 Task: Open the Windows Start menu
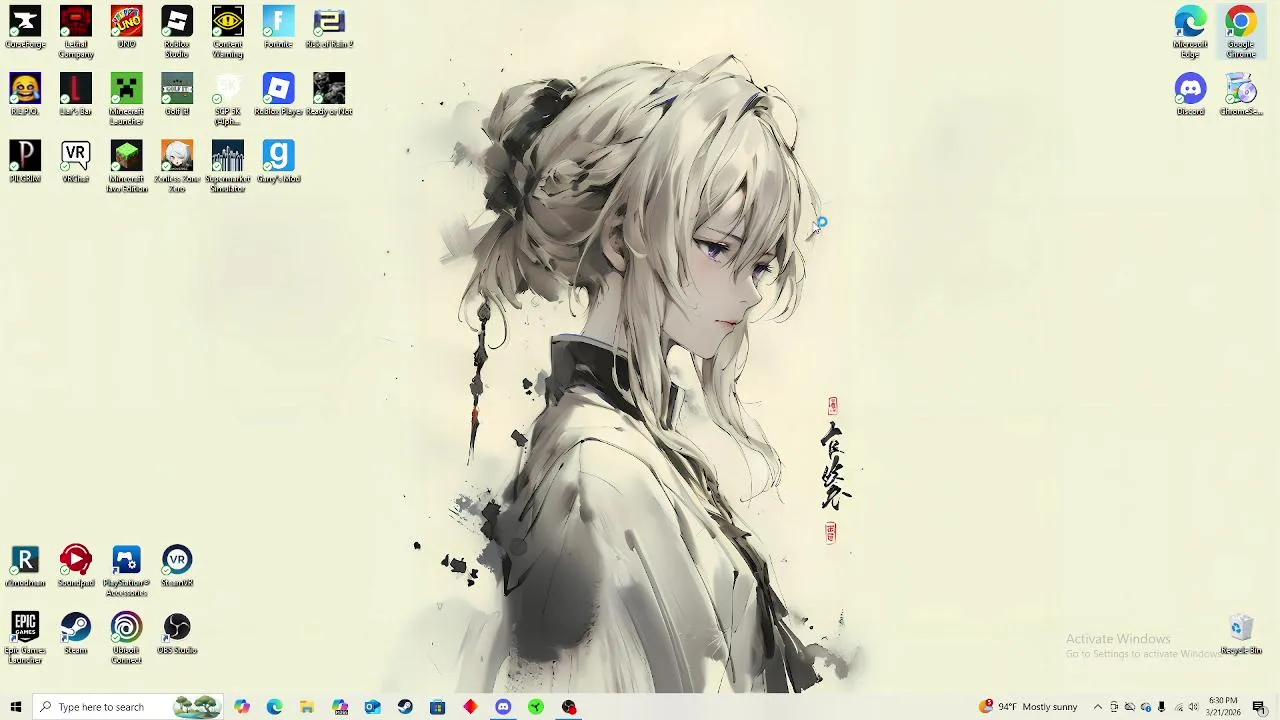[15, 707]
